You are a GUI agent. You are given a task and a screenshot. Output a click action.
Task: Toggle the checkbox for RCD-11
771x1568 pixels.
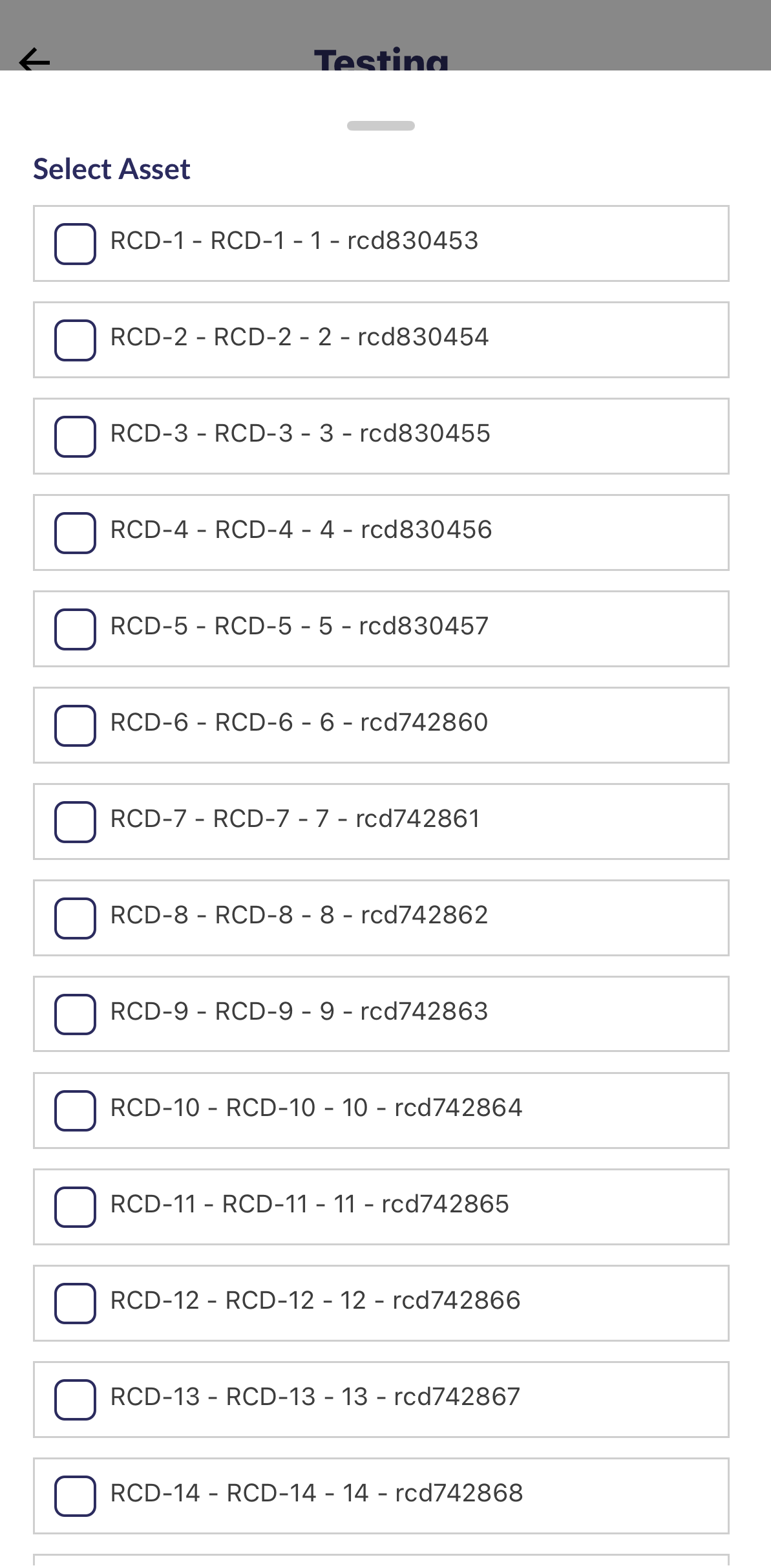point(75,1207)
